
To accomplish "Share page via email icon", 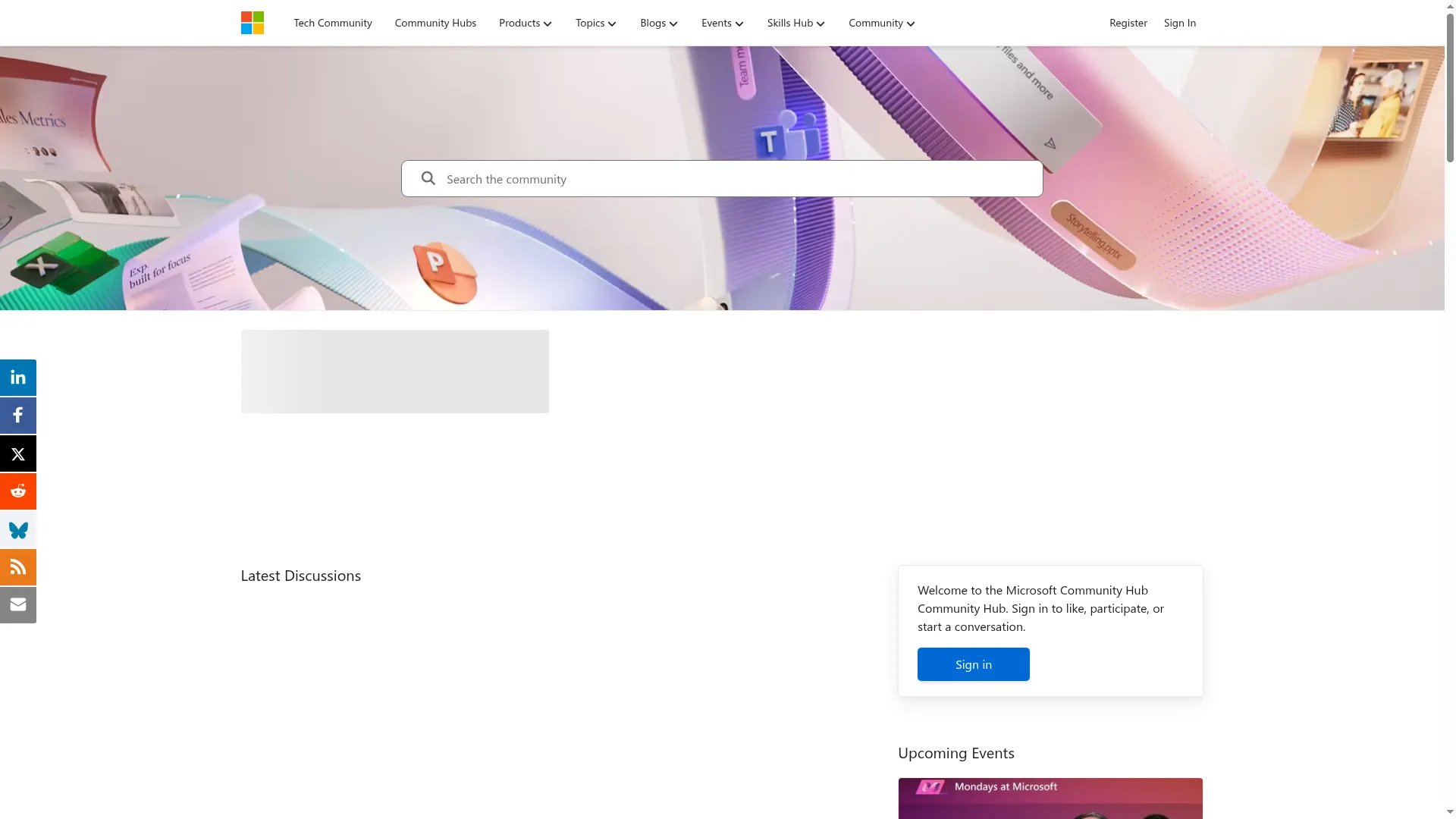I will [18, 605].
